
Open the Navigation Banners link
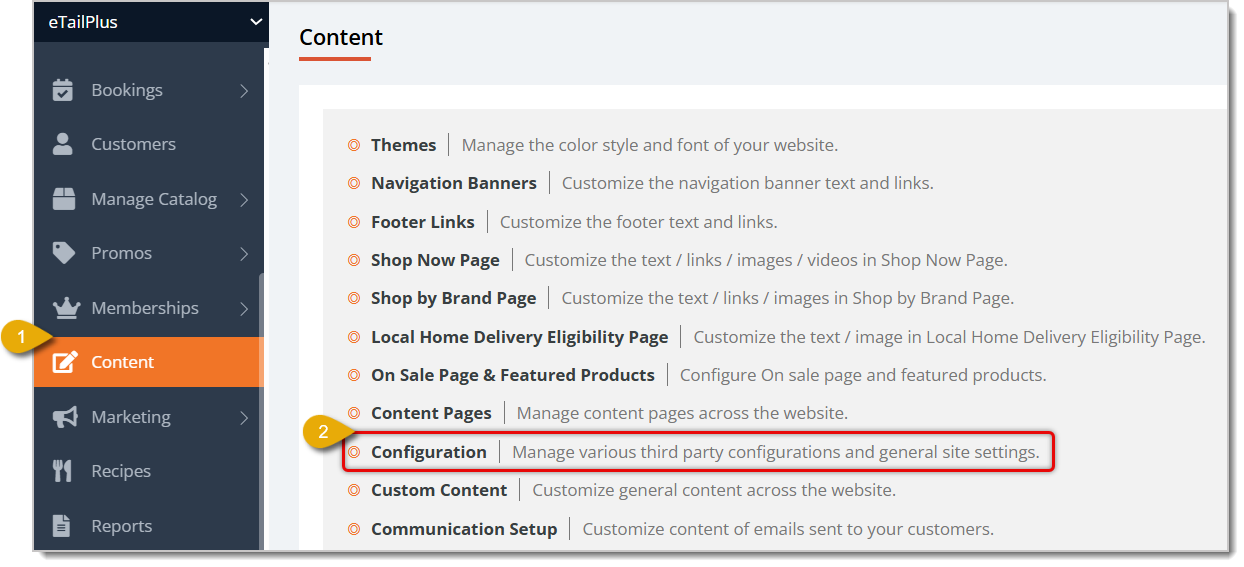click(x=453, y=183)
